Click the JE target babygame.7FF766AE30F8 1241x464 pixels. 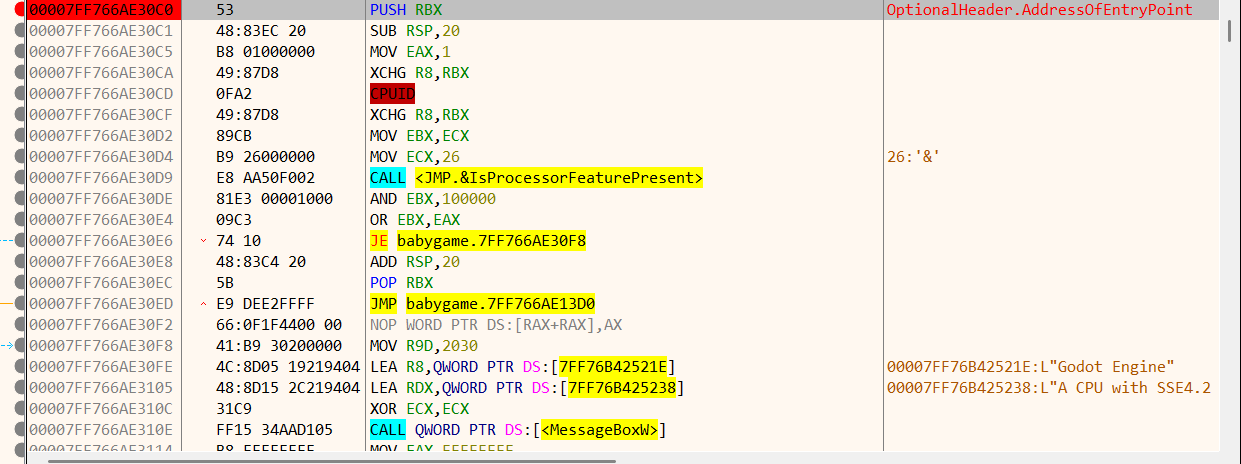click(x=491, y=241)
